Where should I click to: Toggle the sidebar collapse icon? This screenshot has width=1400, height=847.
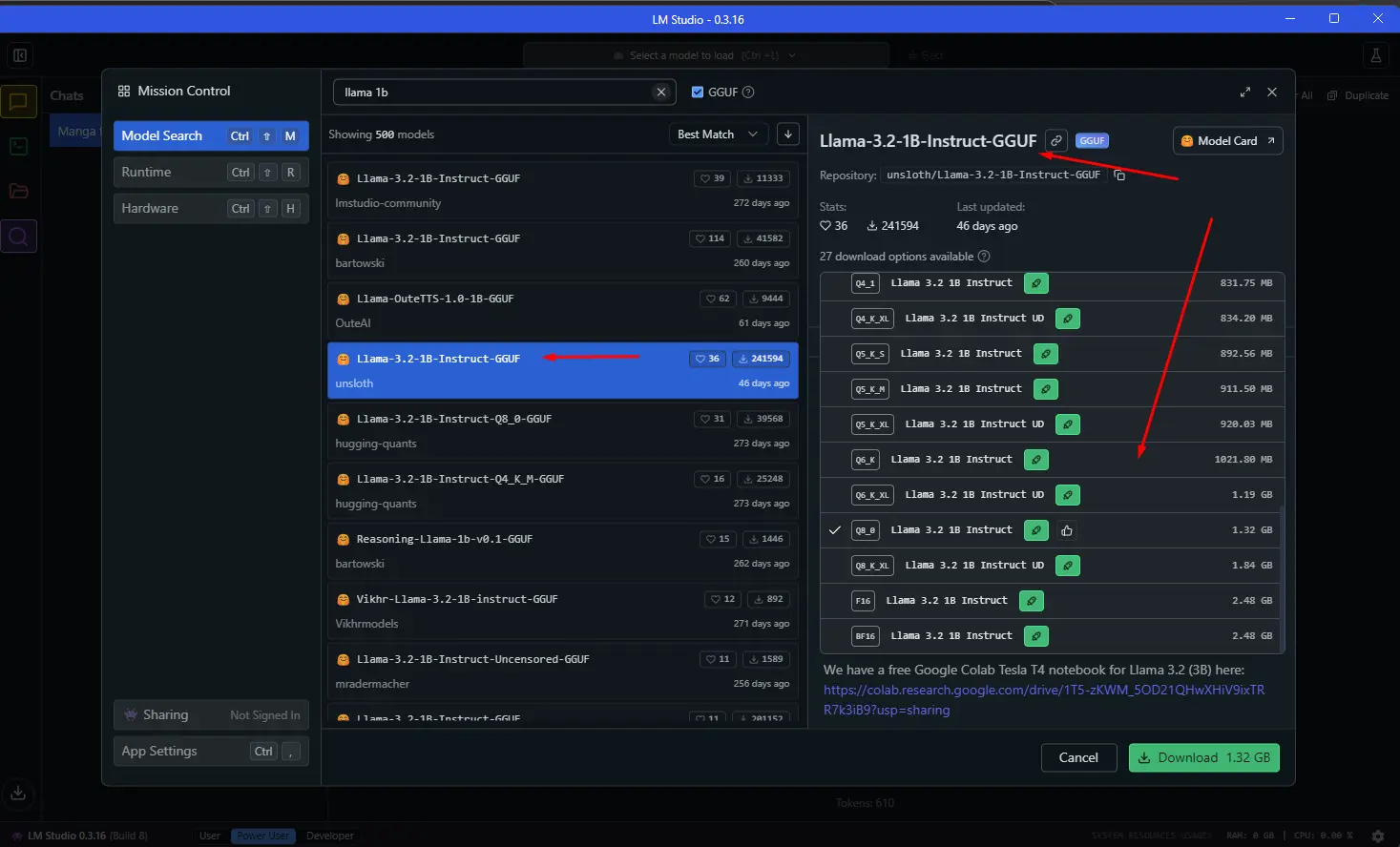pyautogui.click(x=19, y=55)
